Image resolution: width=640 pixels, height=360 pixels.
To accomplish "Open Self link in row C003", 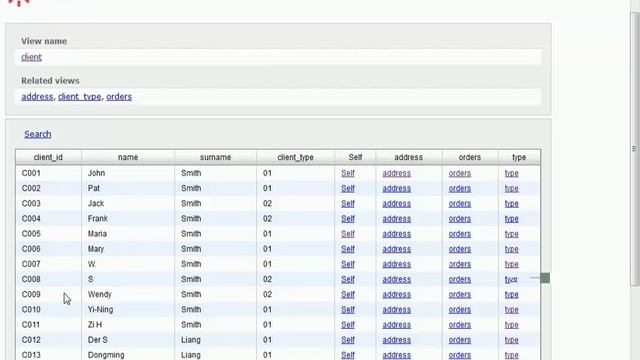I will pyautogui.click(x=348, y=204).
